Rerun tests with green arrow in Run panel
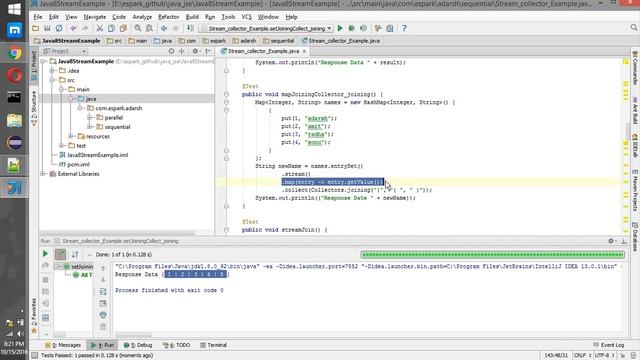 click(45, 254)
